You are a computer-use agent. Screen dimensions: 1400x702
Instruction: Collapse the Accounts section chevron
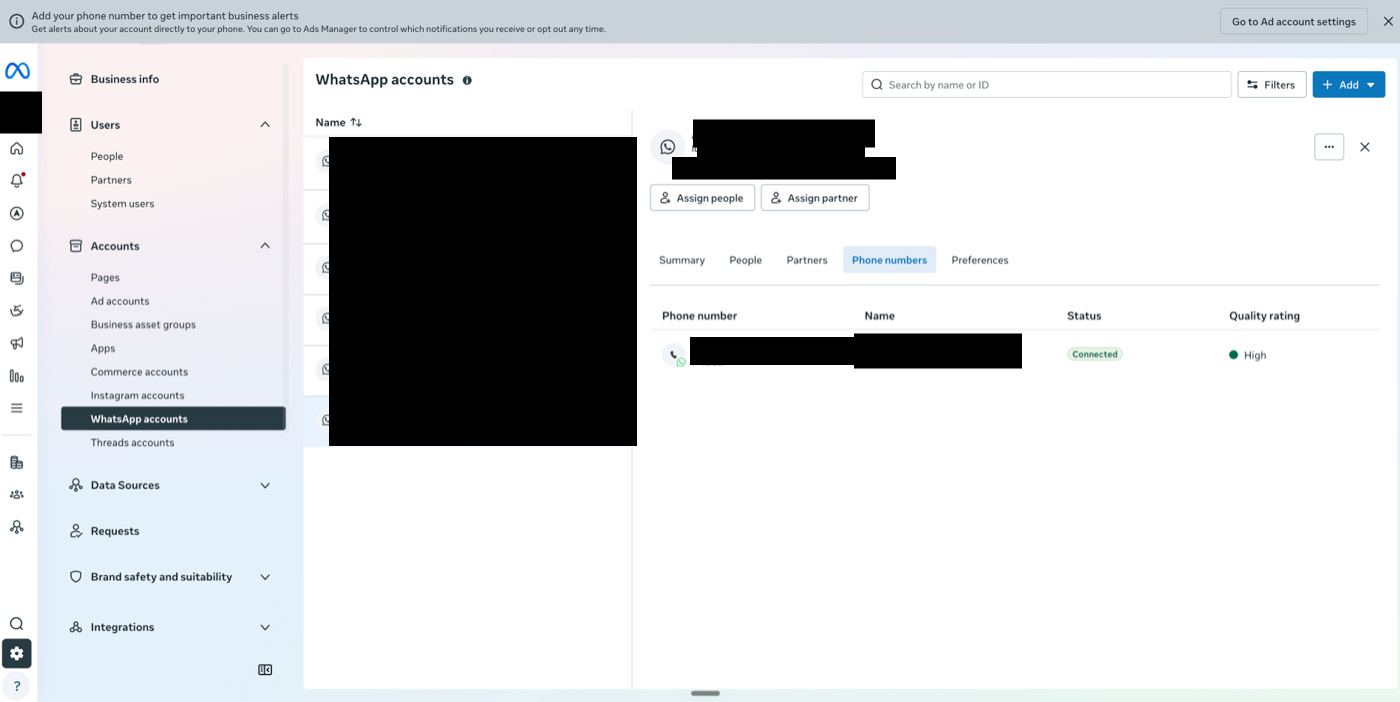point(265,246)
